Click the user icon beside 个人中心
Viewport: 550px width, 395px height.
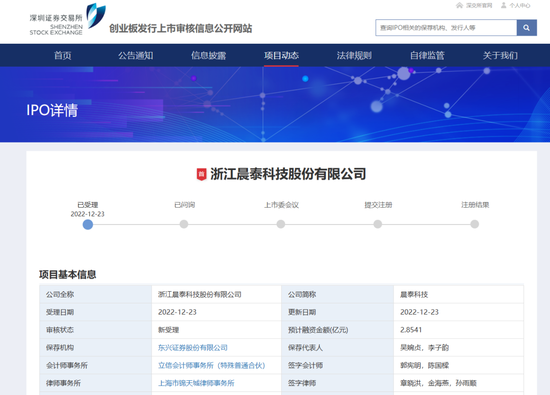[x=504, y=5]
